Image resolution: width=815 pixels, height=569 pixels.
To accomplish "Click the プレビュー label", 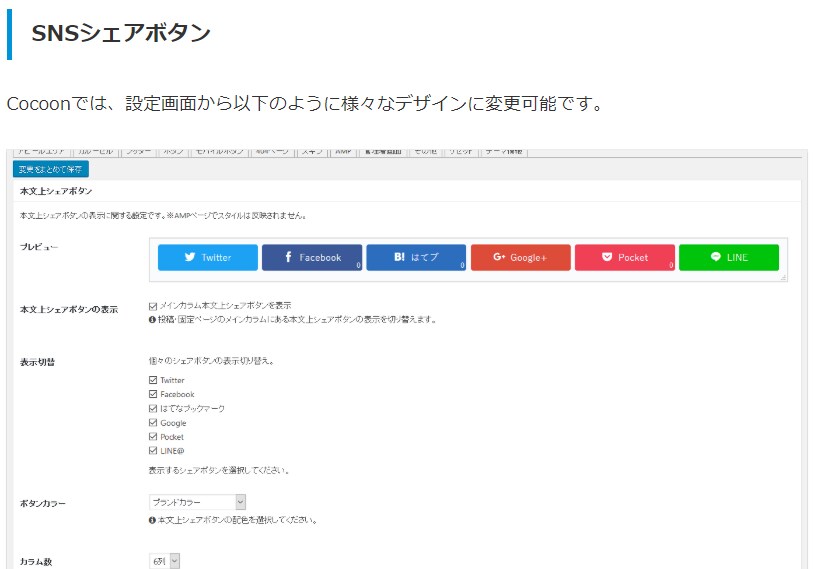I will [39, 247].
